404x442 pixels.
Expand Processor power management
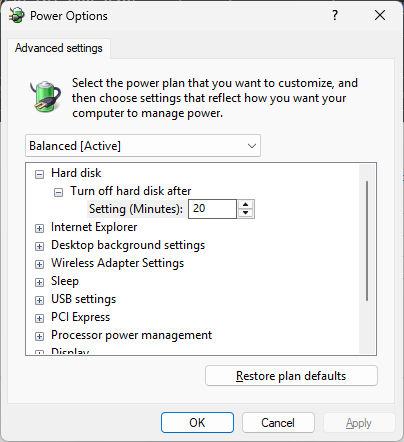[x=39, y=336]
